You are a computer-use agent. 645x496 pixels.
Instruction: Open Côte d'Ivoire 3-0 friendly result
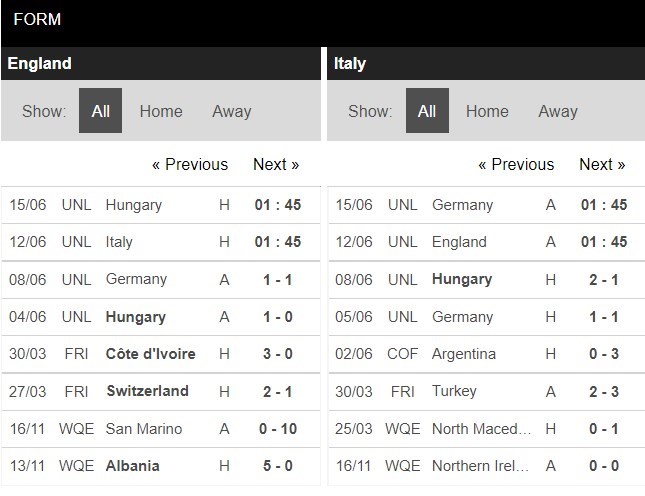click(160, 354)
